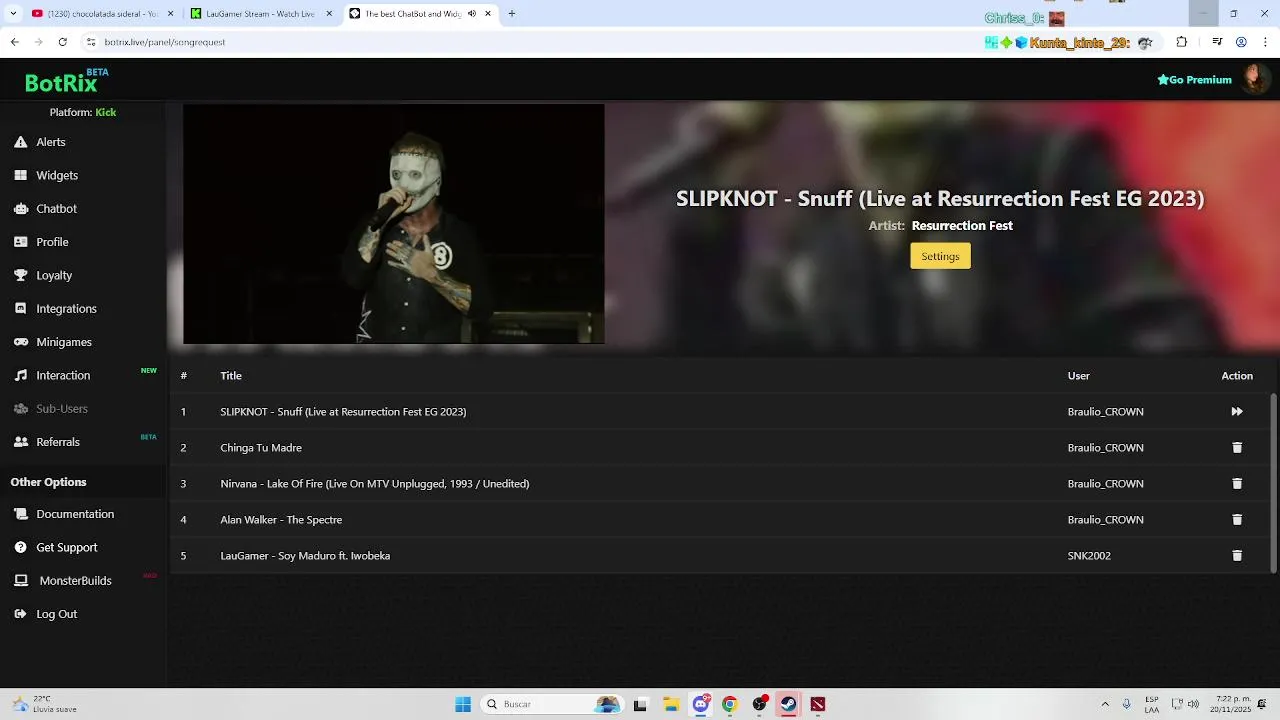Image resolution: width=1280 pixels, height=720 pixels.
Task: Open a new browser tab
Action: coord(512,14)
